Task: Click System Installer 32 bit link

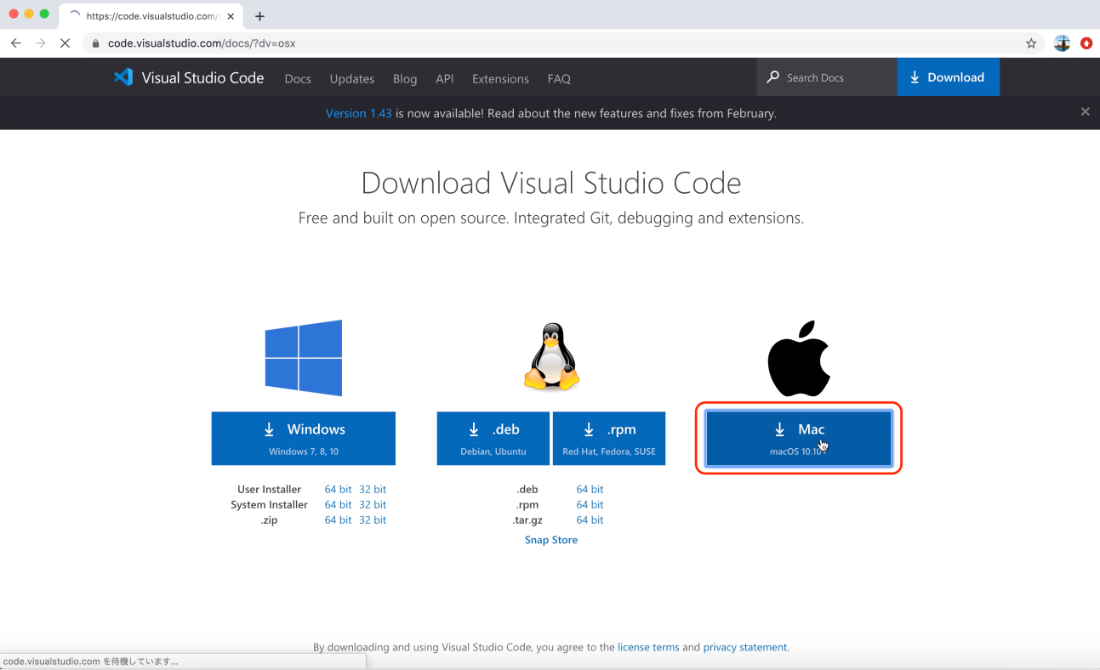Action: tap(373, 504)
